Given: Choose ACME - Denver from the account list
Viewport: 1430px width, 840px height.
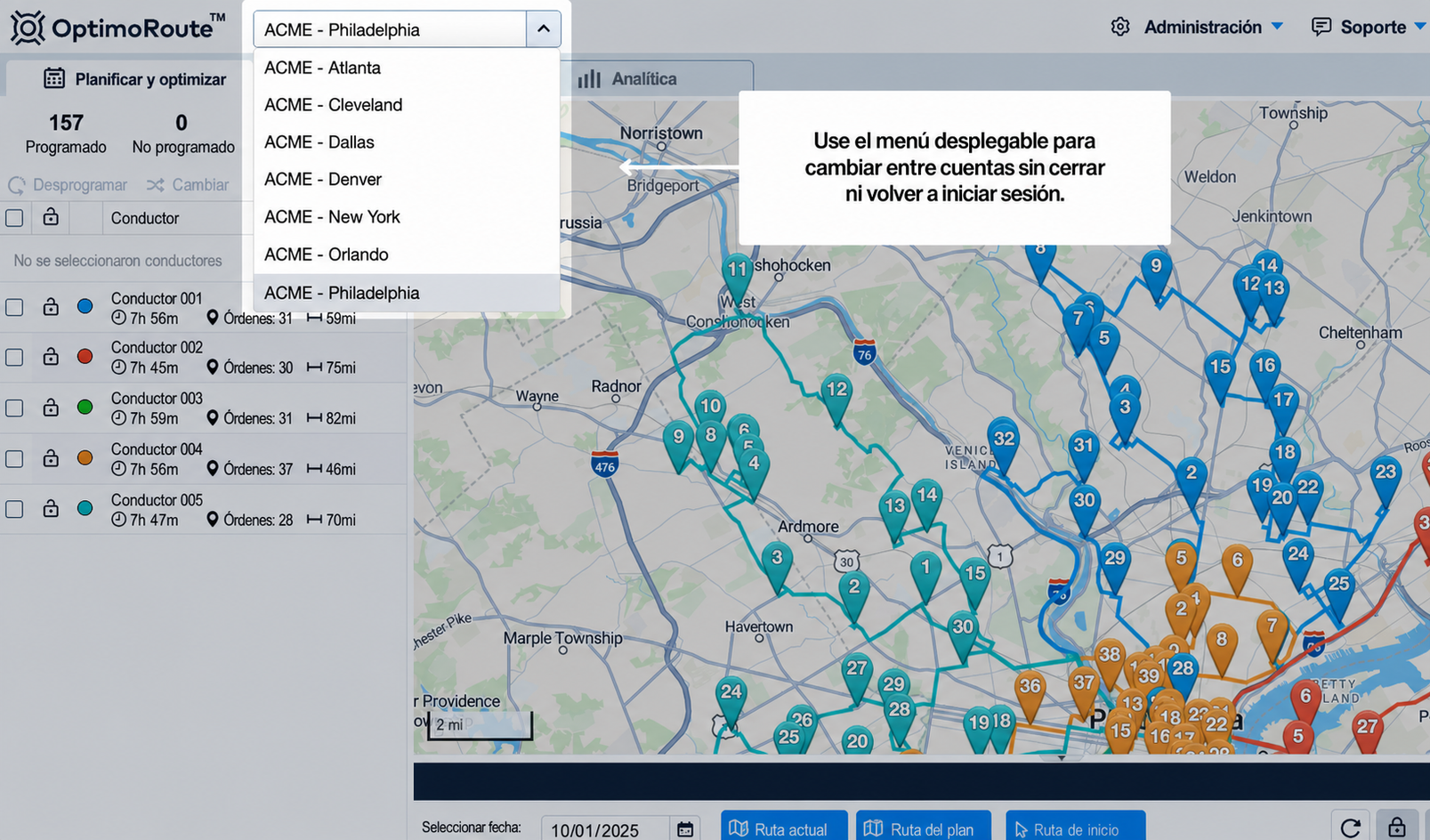Looking at the screenshot, I should coord(407,180).
